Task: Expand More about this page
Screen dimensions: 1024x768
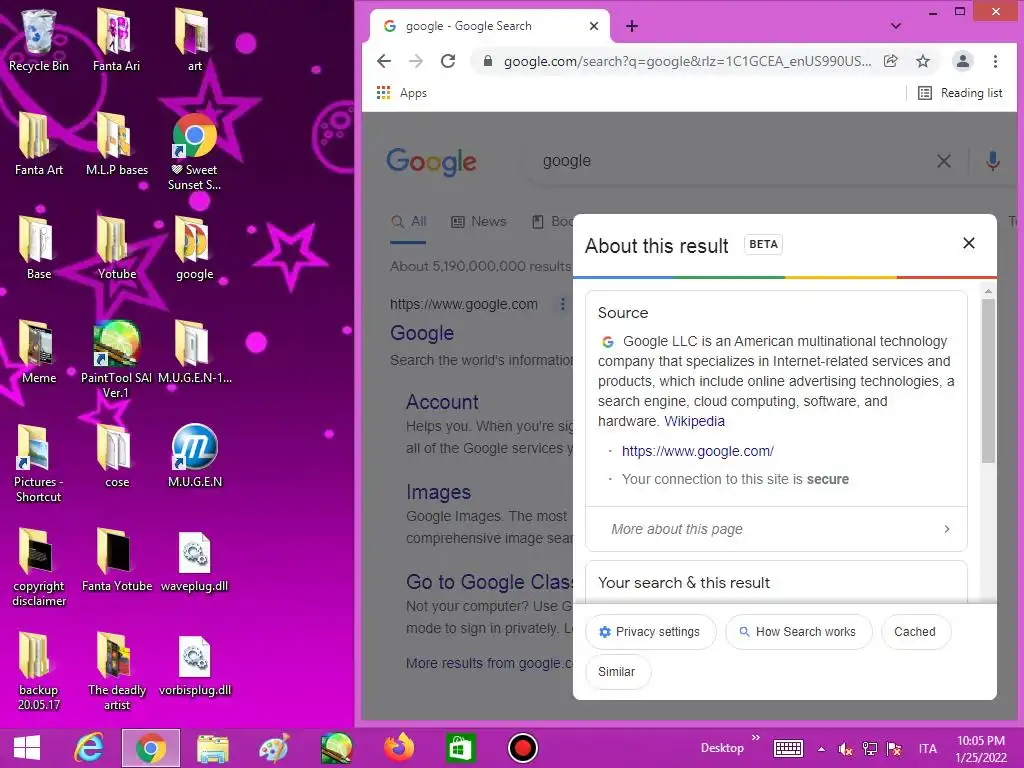Action: [776, 529]
